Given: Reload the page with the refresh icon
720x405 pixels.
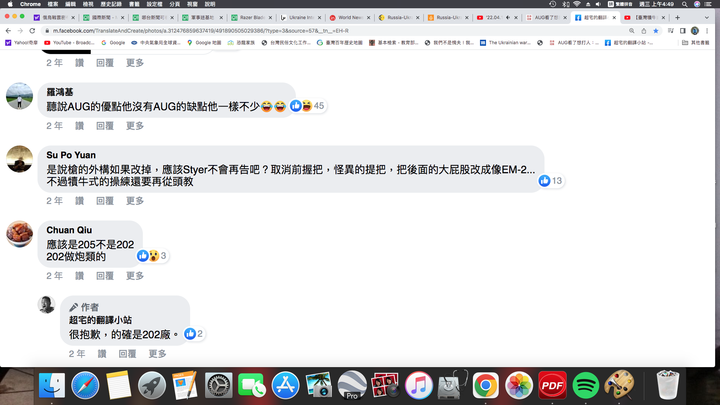Looking at the screenshot, I should tap(32, 31).
